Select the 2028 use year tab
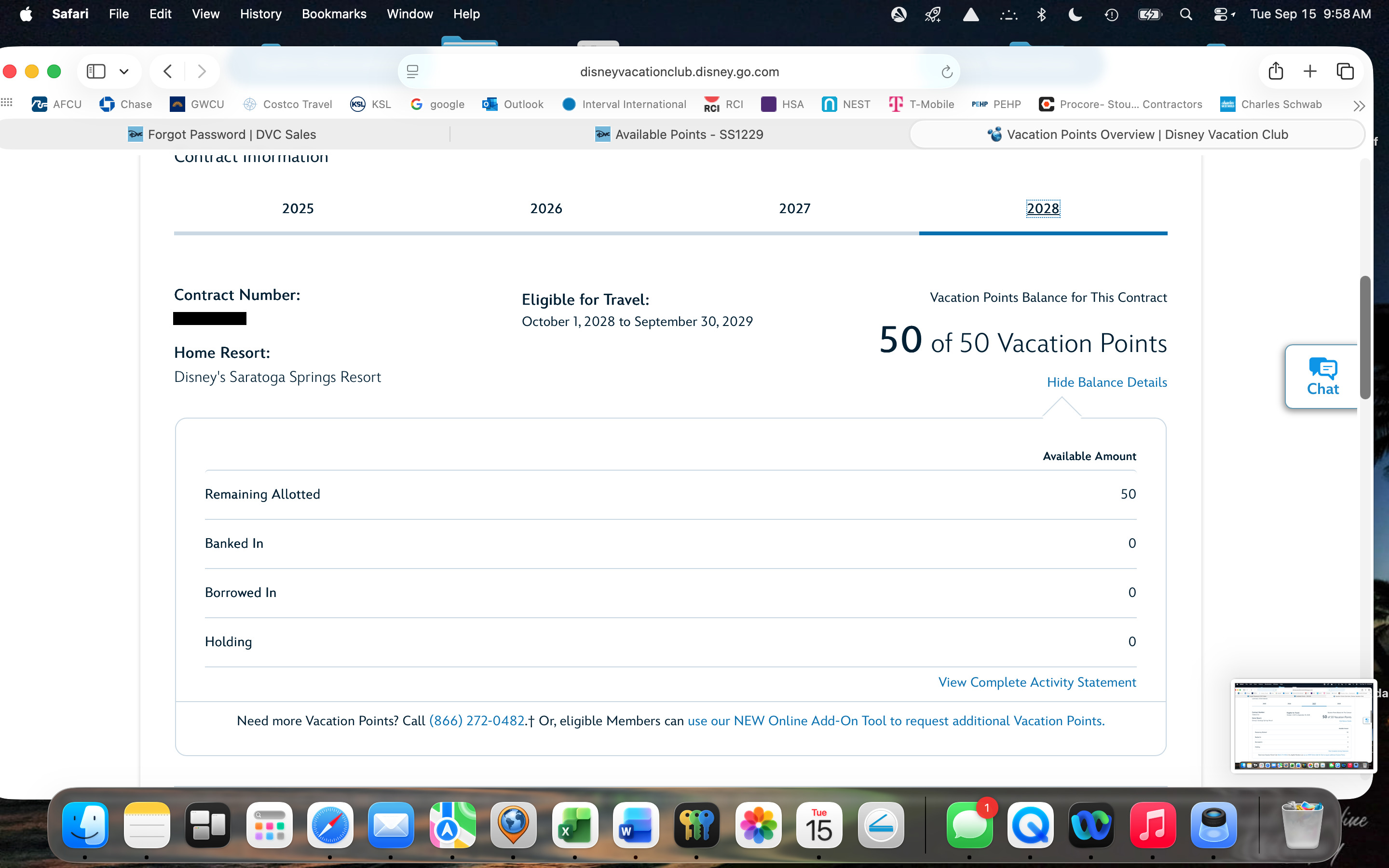The width and height of the screenshot is (1389, 868). coord(1043,208)
